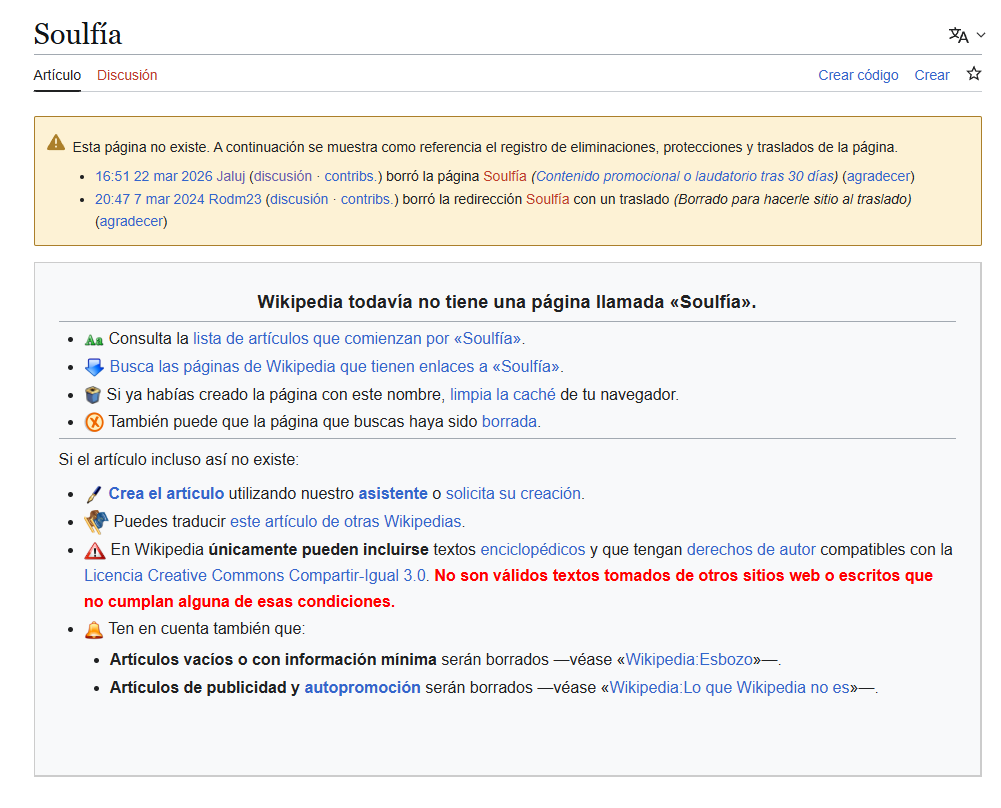This screenshot has width=1001, height=808.
Task: Click the Crear tab
Action: click(931, 75)
